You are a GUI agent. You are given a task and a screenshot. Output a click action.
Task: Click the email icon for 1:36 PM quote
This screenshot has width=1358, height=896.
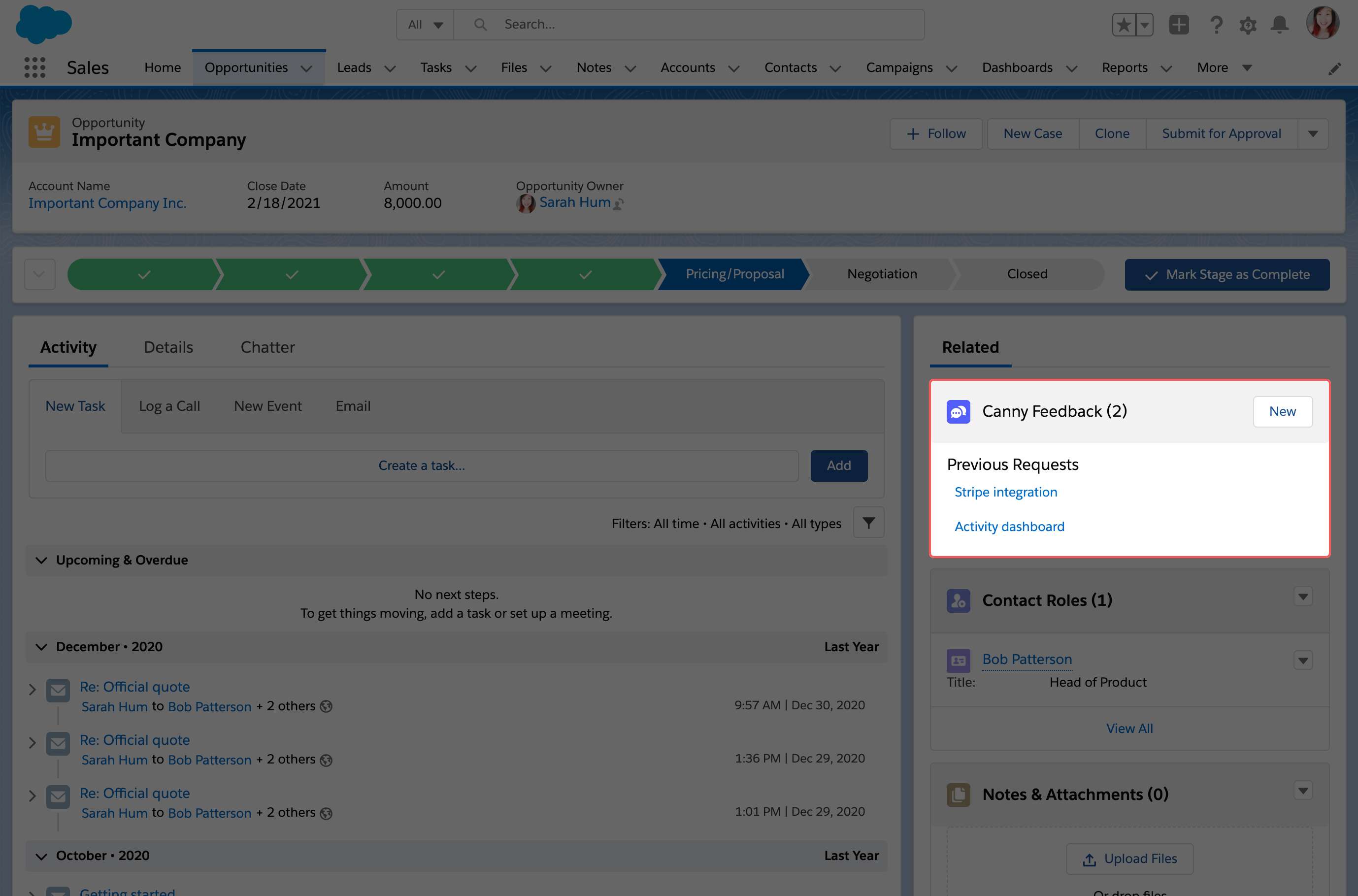pyautogui.click(x=58, y=743)
